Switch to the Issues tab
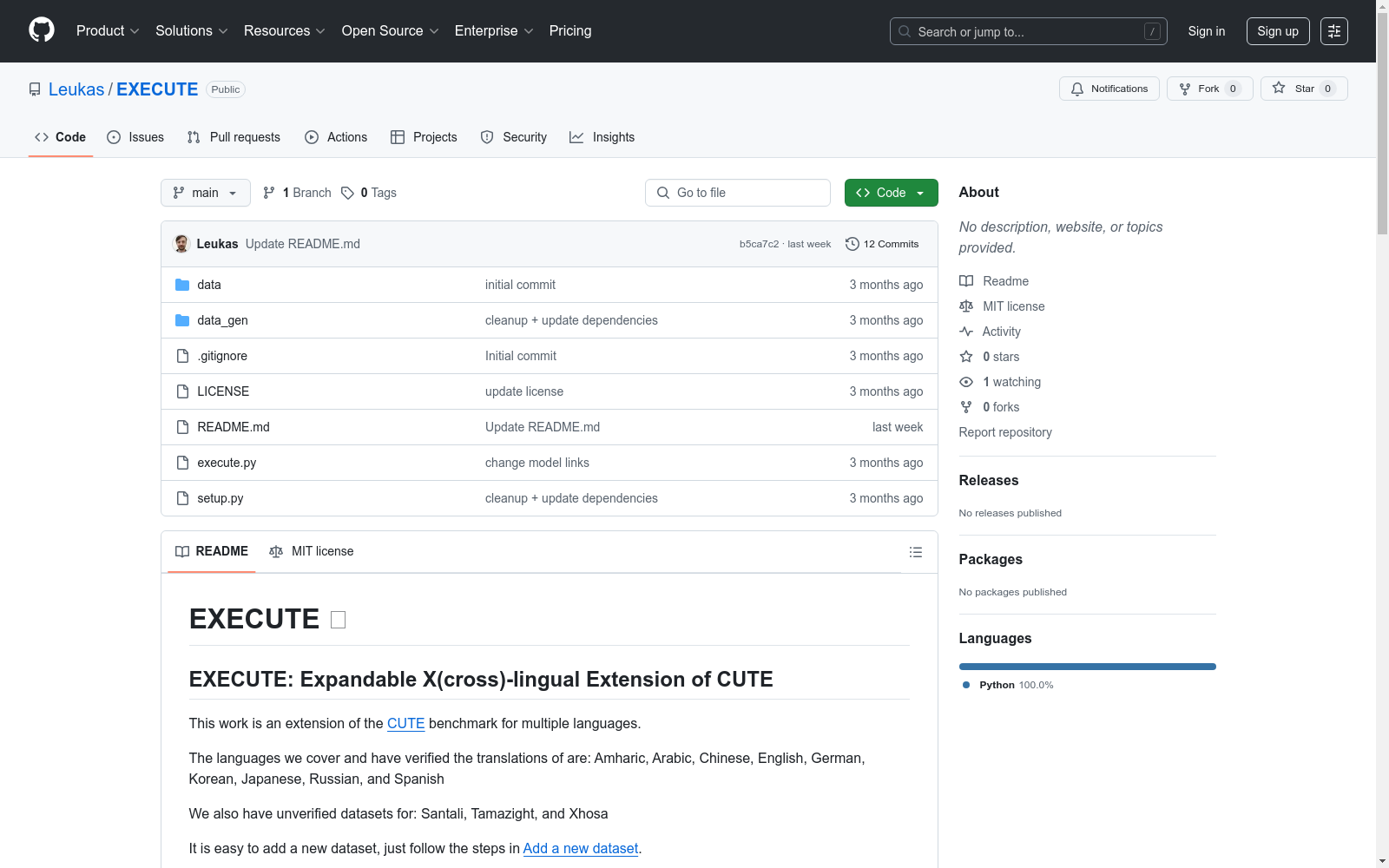This screenshot has width=1389, height=868. [135, 137]
